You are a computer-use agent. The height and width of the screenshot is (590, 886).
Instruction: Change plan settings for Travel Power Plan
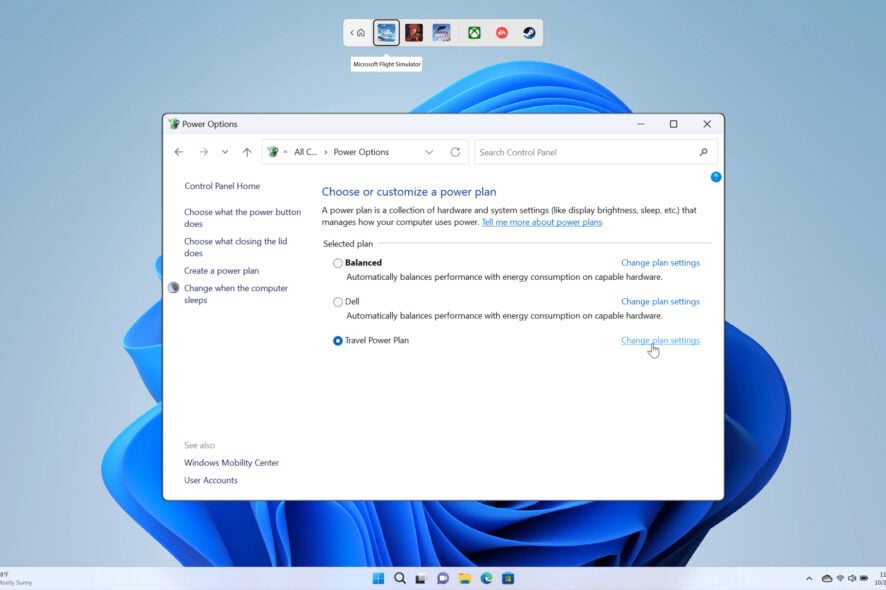point(660,341)
